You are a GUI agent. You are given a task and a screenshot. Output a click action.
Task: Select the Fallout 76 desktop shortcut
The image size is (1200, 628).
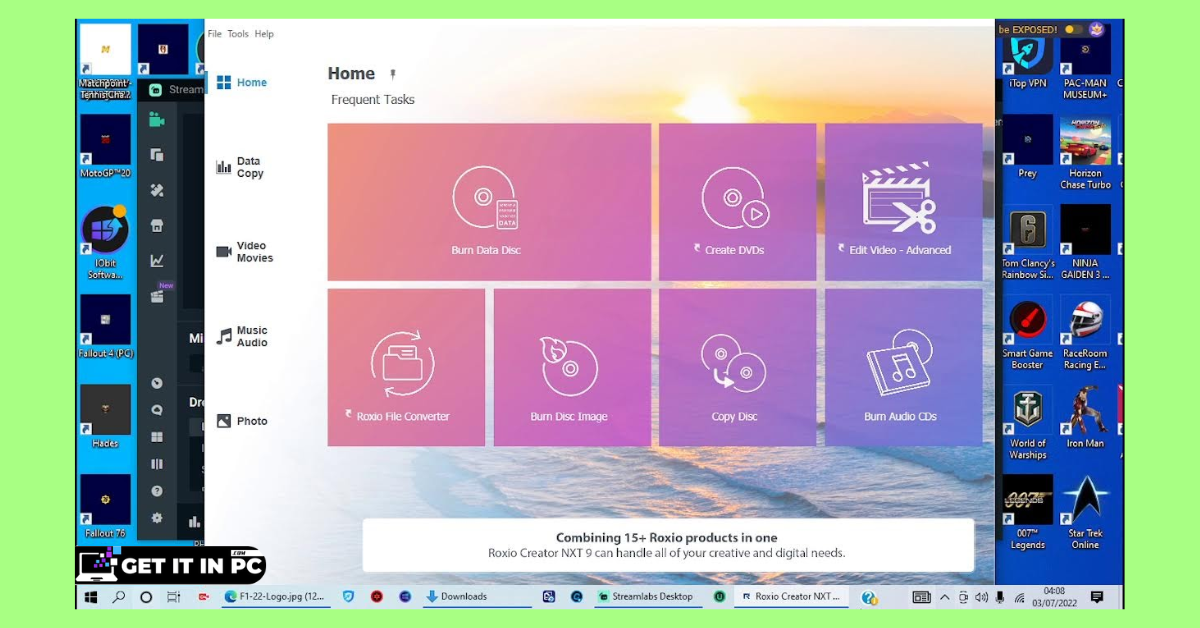click(x=105, y=507)
